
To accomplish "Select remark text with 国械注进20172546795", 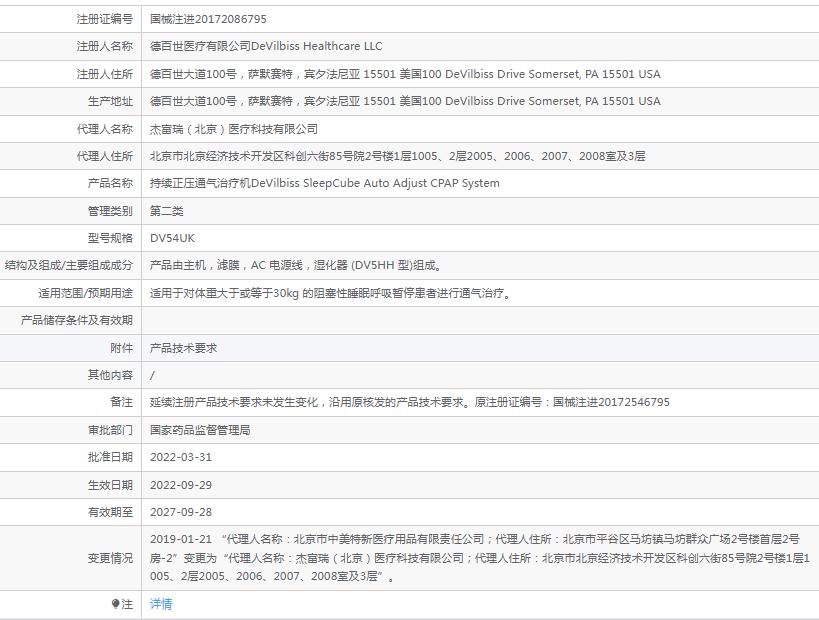I will [x=410, y=402].
